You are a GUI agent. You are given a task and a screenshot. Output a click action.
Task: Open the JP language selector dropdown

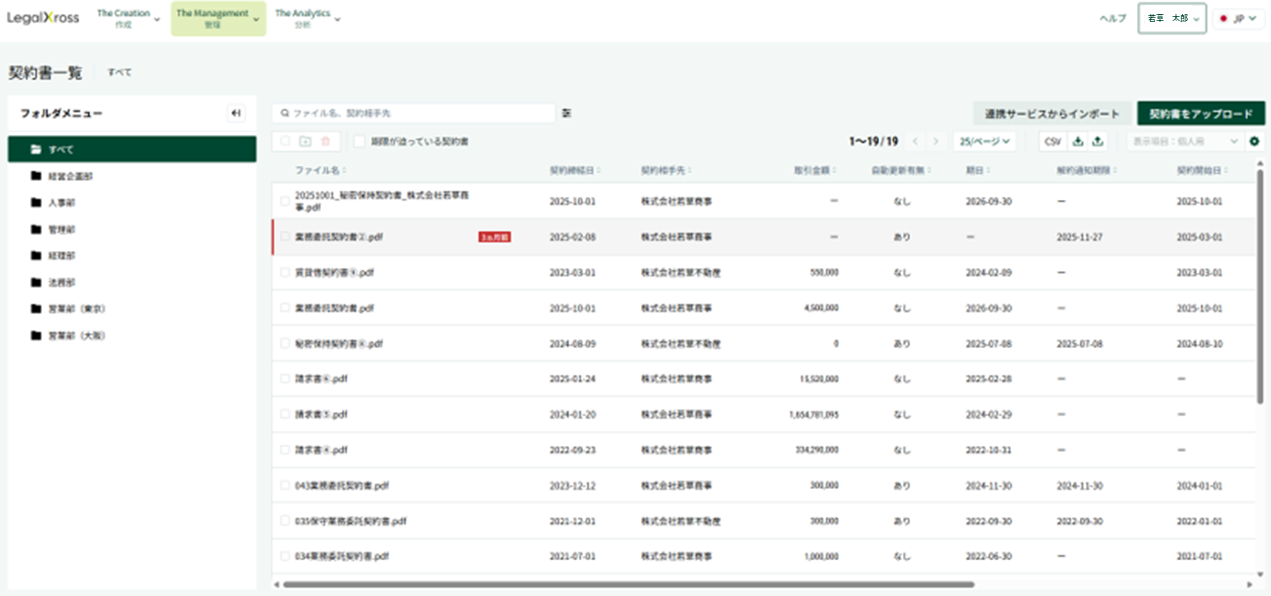[x=1237, y=19]
